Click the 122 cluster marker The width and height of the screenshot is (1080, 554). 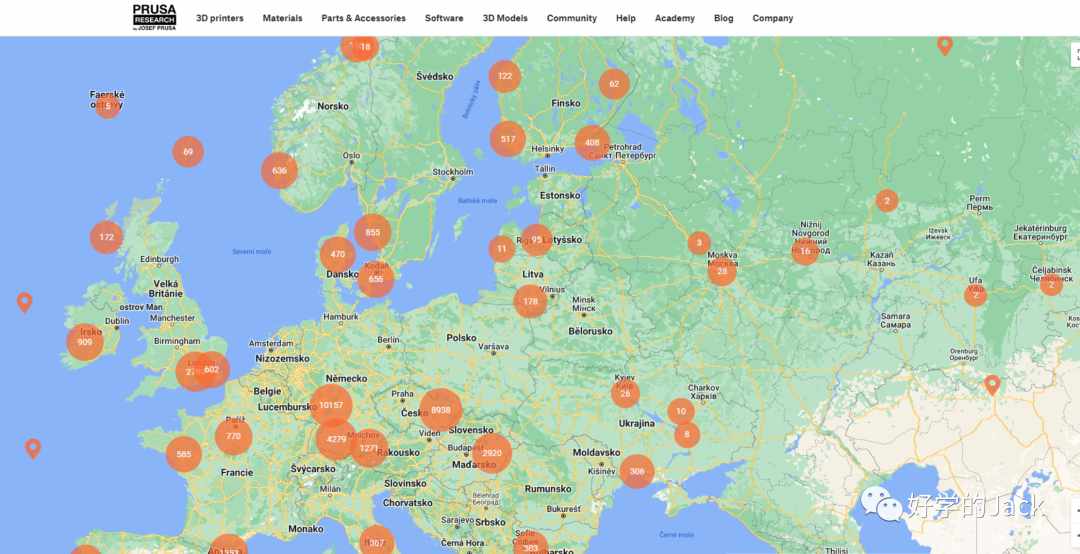click(x=505, y=76)
